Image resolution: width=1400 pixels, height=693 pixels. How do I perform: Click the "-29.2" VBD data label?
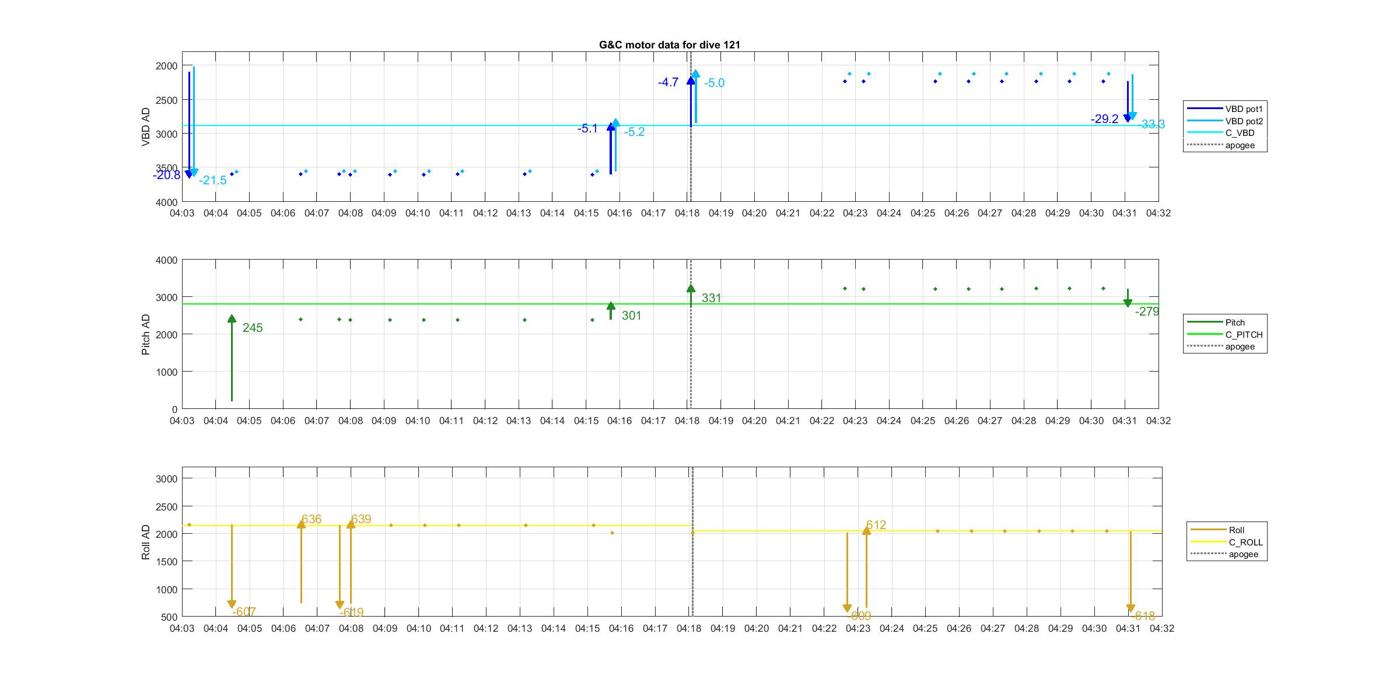tap(1105, 119)
